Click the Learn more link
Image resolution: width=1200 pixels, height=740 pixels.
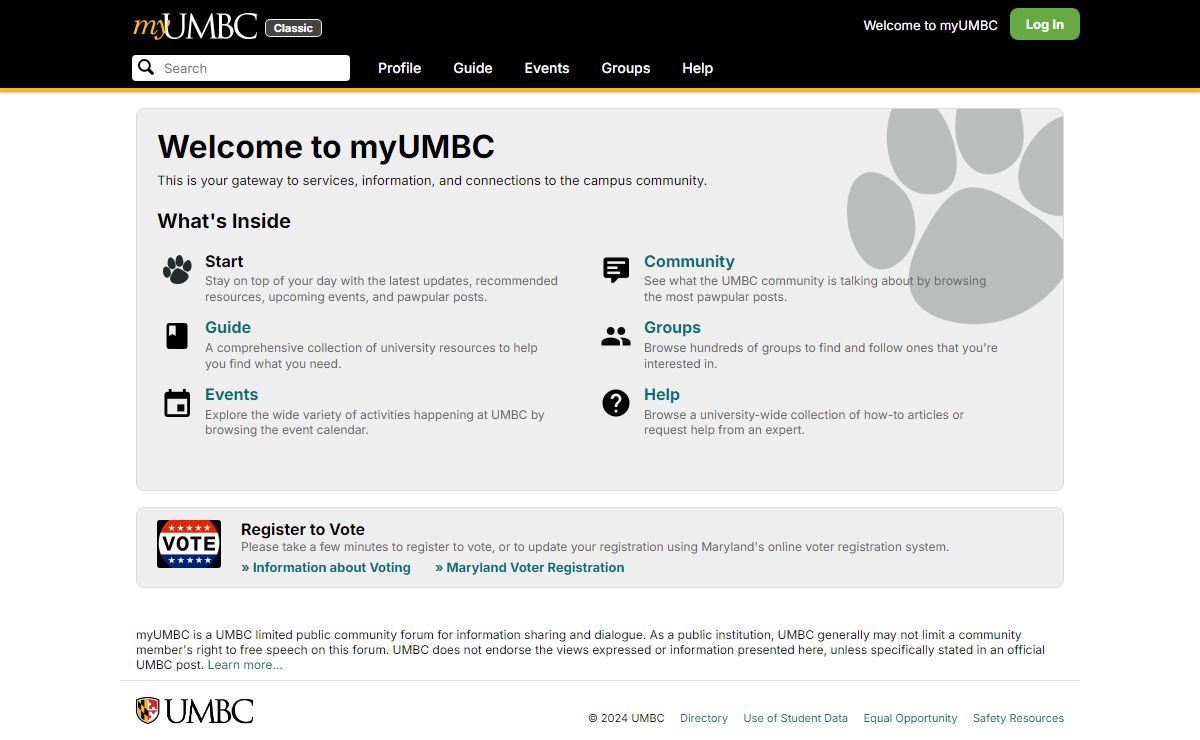pyautogui.click(x=245, y=665)
